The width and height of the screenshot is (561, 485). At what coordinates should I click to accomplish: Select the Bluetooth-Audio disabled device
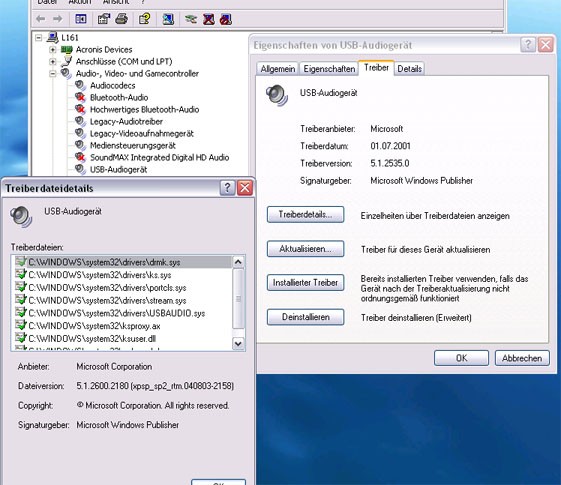(119, 97)
